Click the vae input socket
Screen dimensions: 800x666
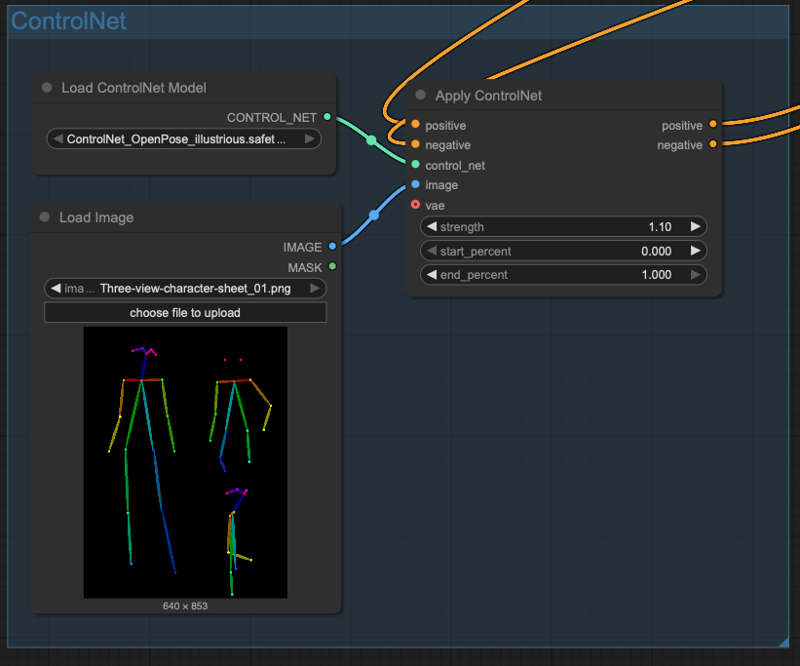(415, 205)
